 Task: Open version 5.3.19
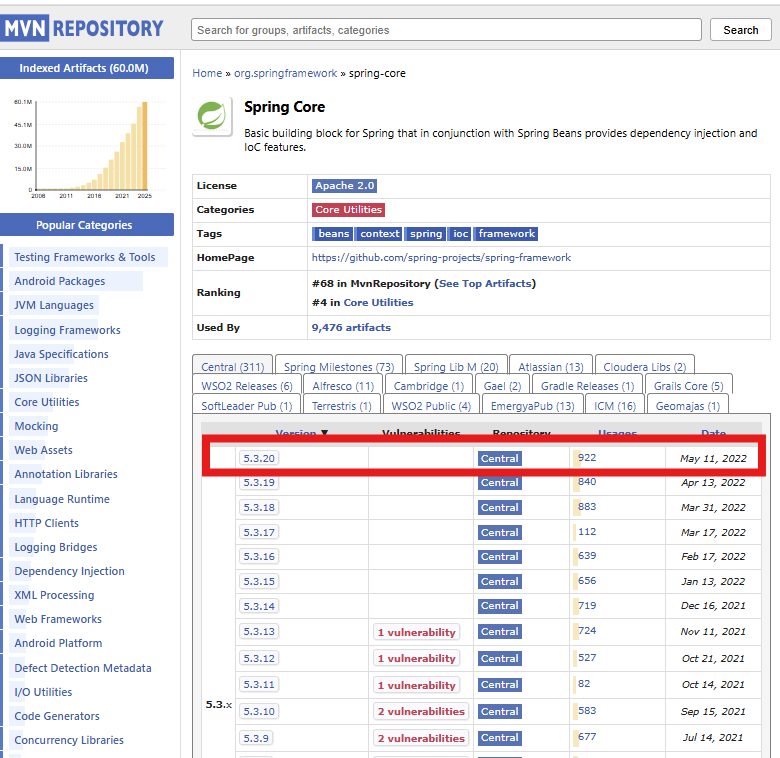[259, 482]
